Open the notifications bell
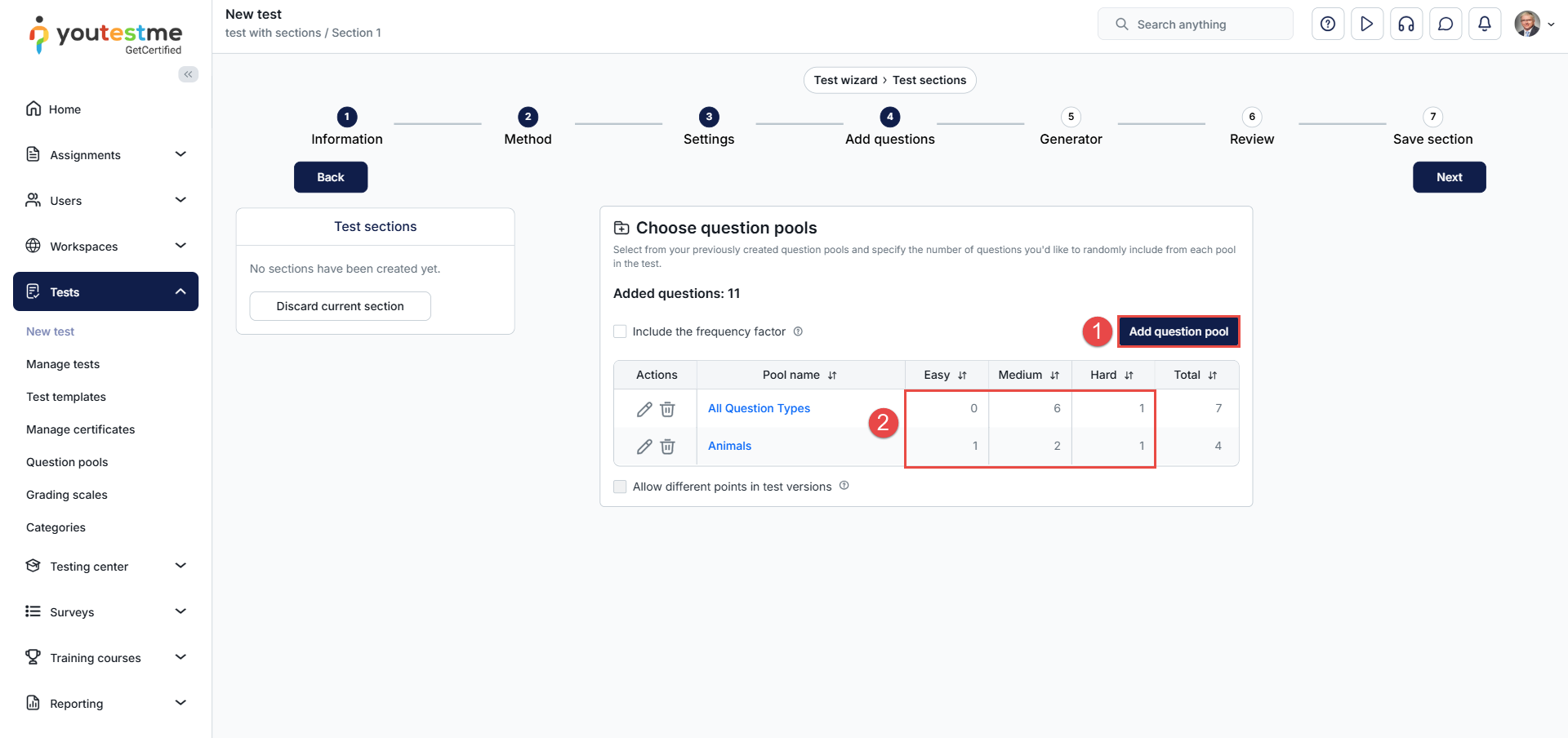The image size is (1568, 738). click(x=1484, y=24)
